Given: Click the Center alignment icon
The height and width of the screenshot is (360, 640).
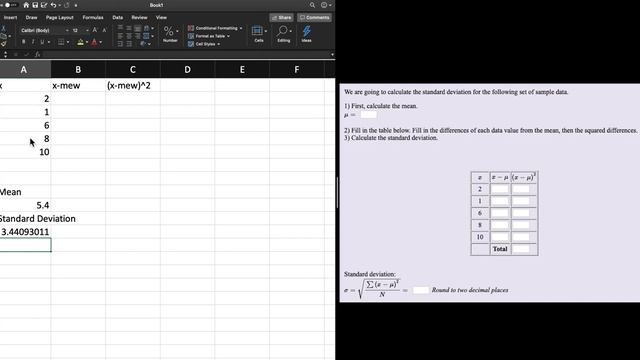Looking at the screenshot, I should (129, 36).
